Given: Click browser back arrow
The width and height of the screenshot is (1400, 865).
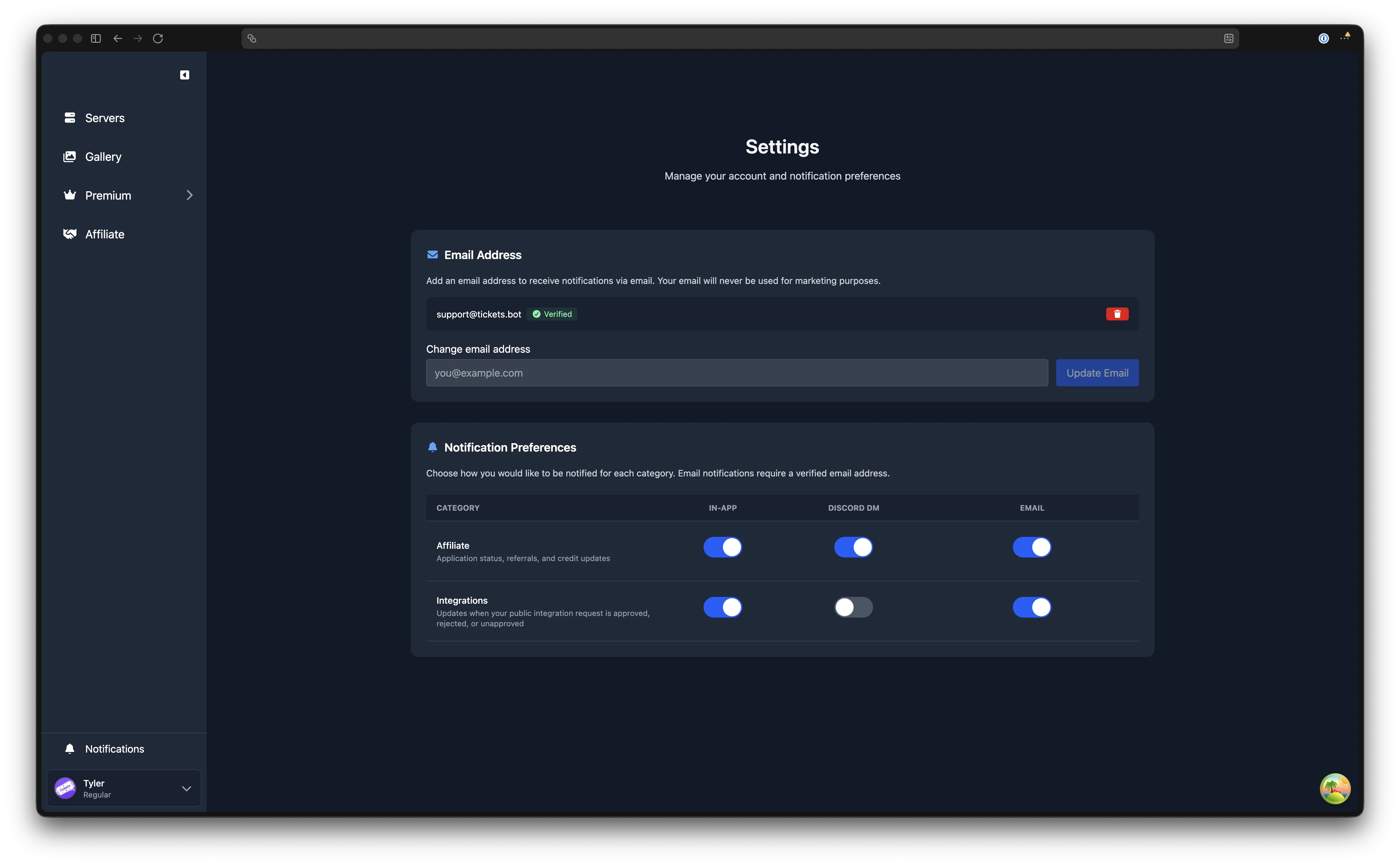Looking at the screenshot, I should click(118, 38).
